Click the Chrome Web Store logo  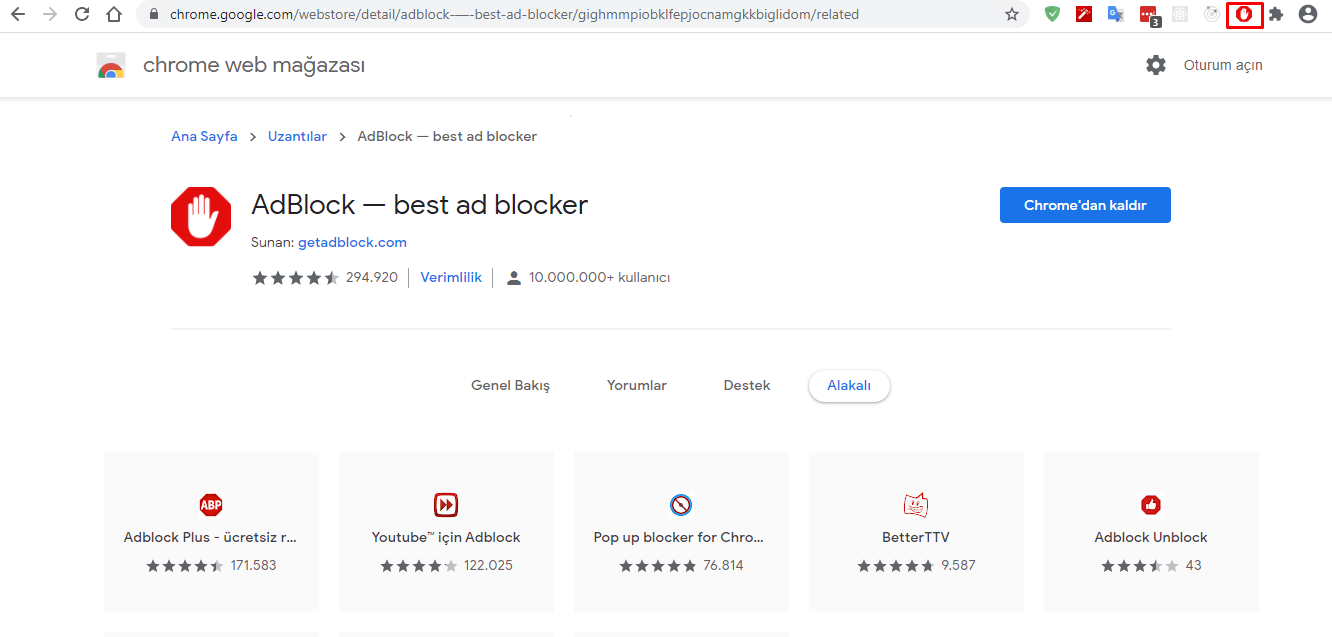point(111,66)
